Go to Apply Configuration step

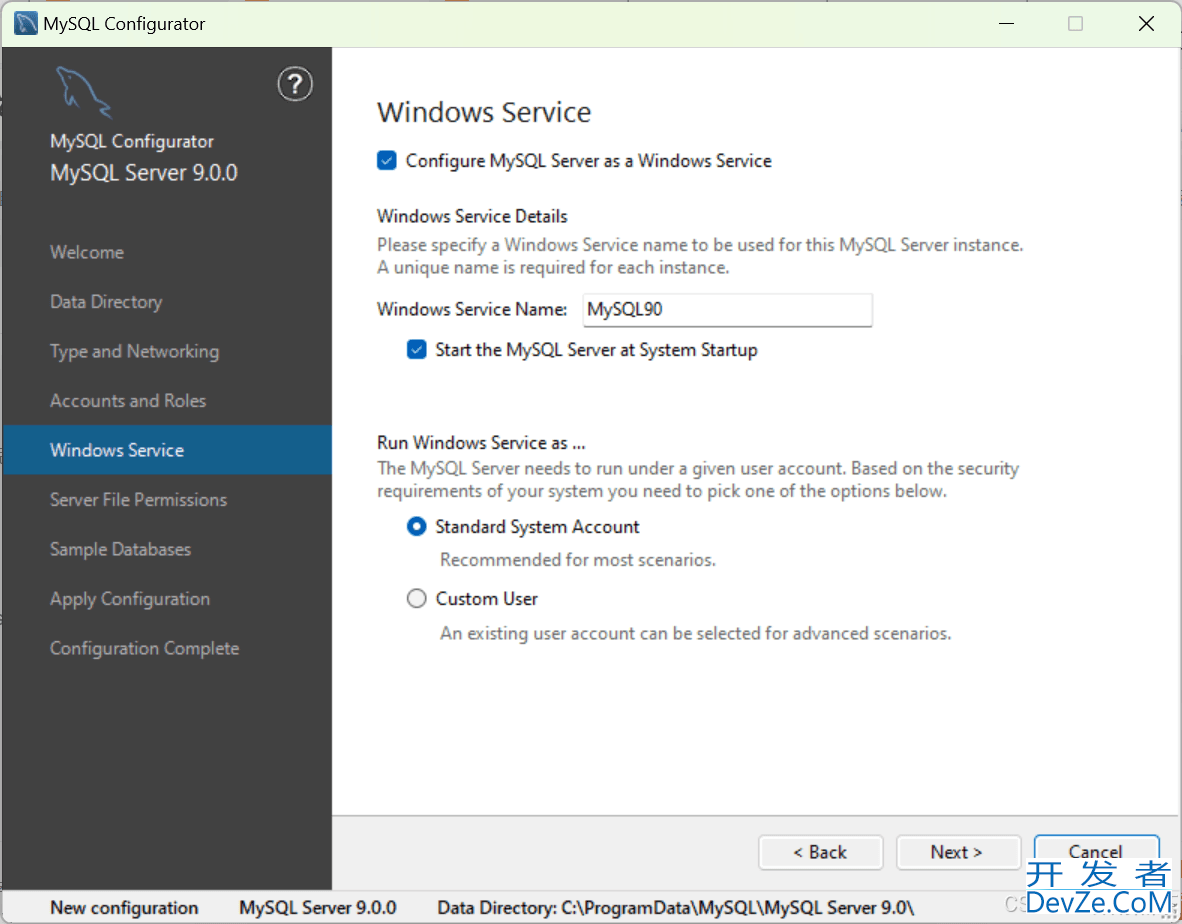pos(130,599)
